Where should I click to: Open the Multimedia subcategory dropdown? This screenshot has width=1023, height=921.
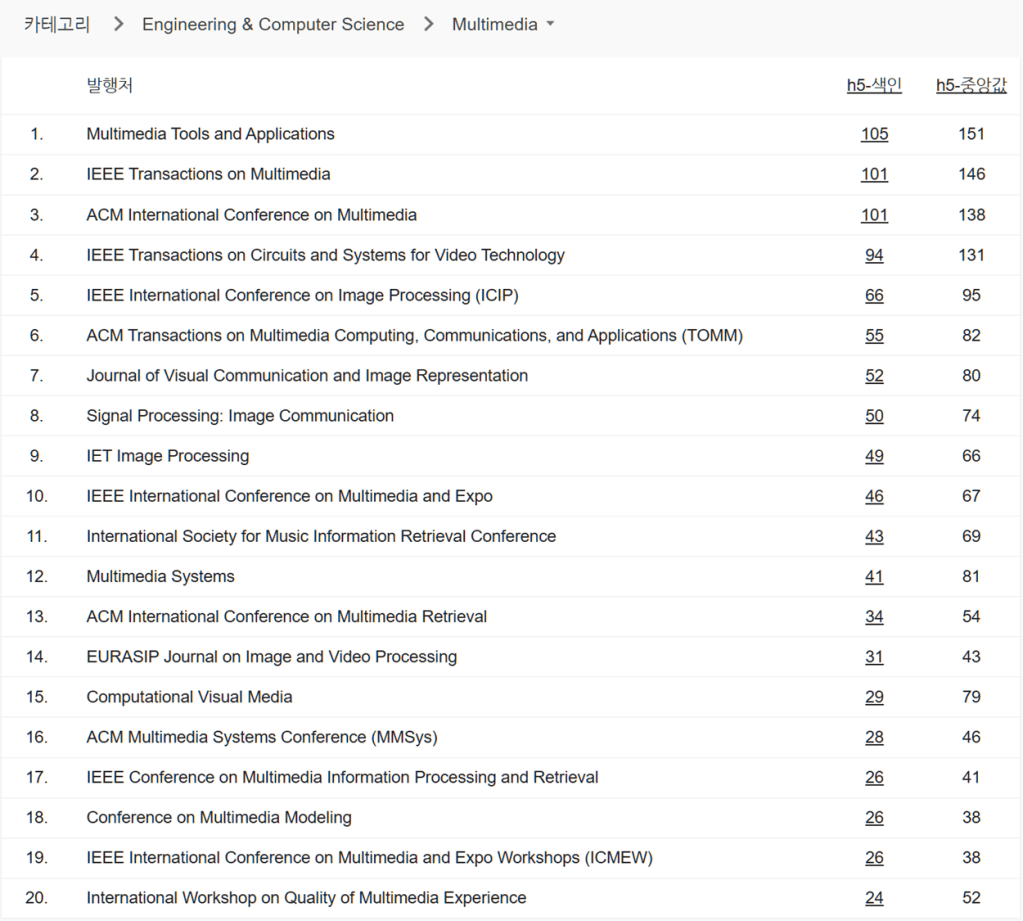[502, 25]
